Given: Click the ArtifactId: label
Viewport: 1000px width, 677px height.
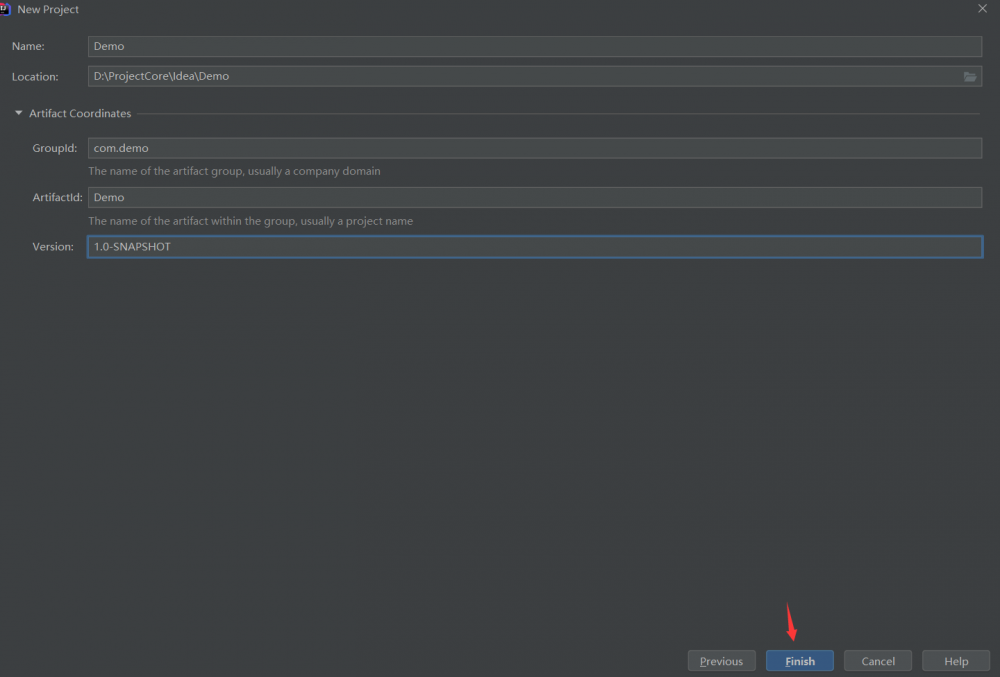Looking at the screenshot, I should 57,197.
